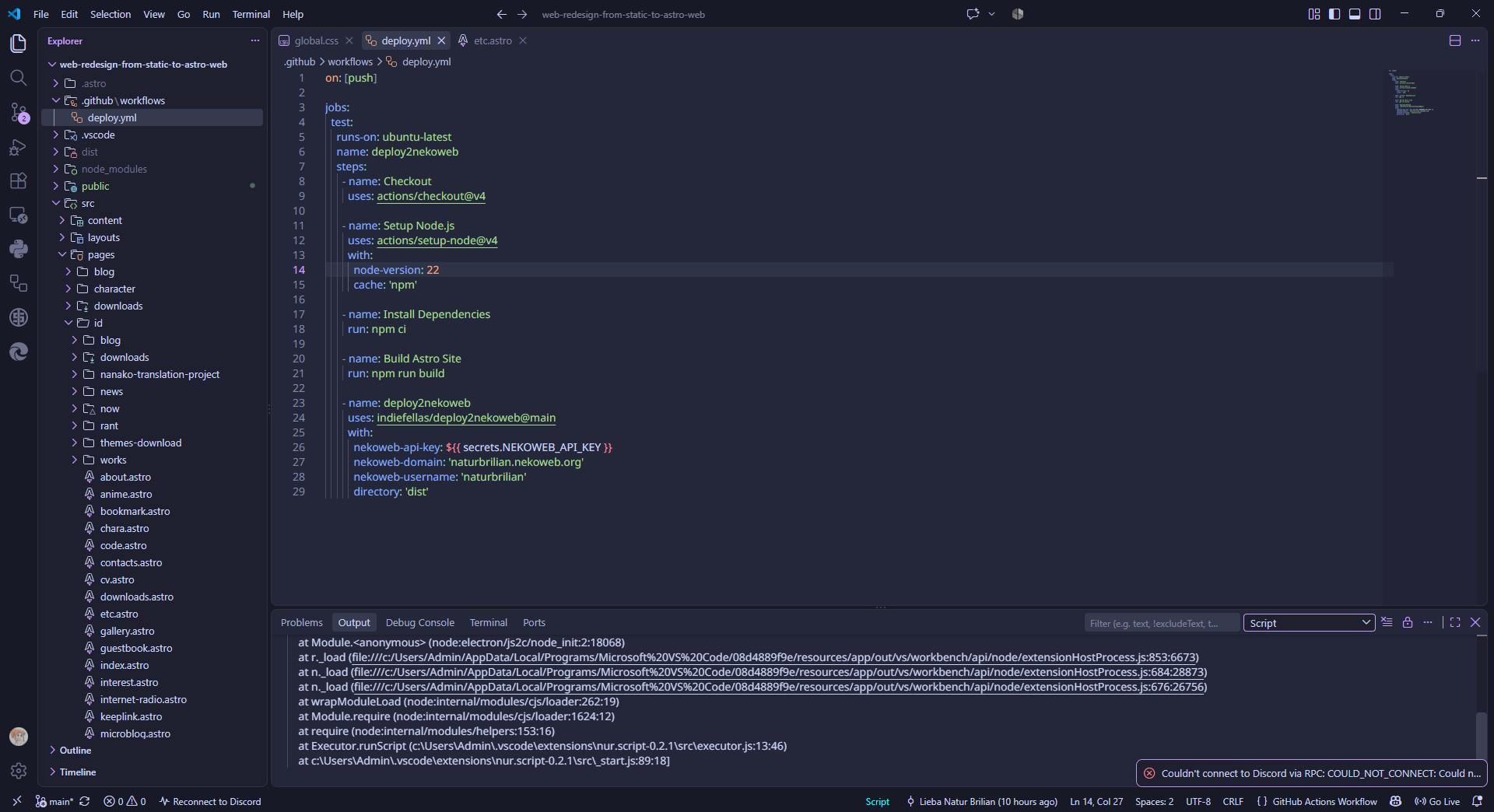The width and height of the screenshot is (1494, 812).
Task: Open the Copilot Chat dropdown arrow
Action: pyautogui.click(x=992, y=14)
